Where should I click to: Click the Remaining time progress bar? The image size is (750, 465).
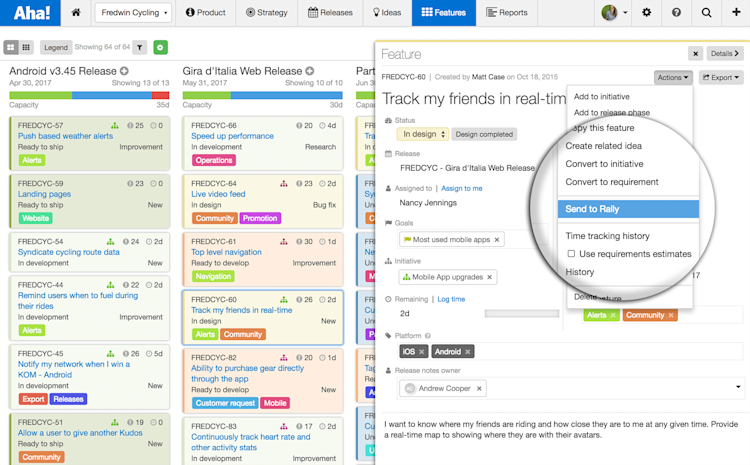[522, 314]
